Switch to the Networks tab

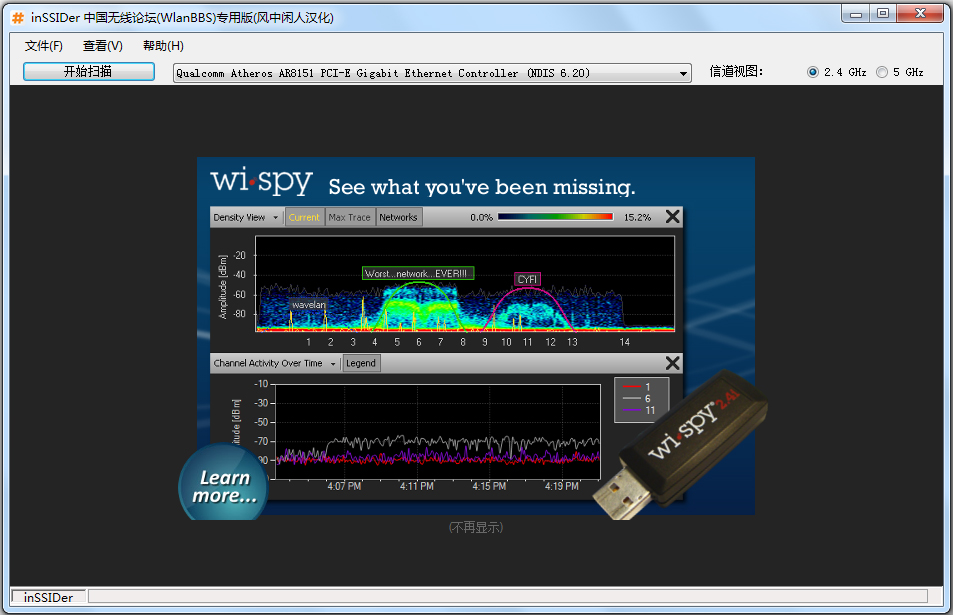[x=398, y=216]
